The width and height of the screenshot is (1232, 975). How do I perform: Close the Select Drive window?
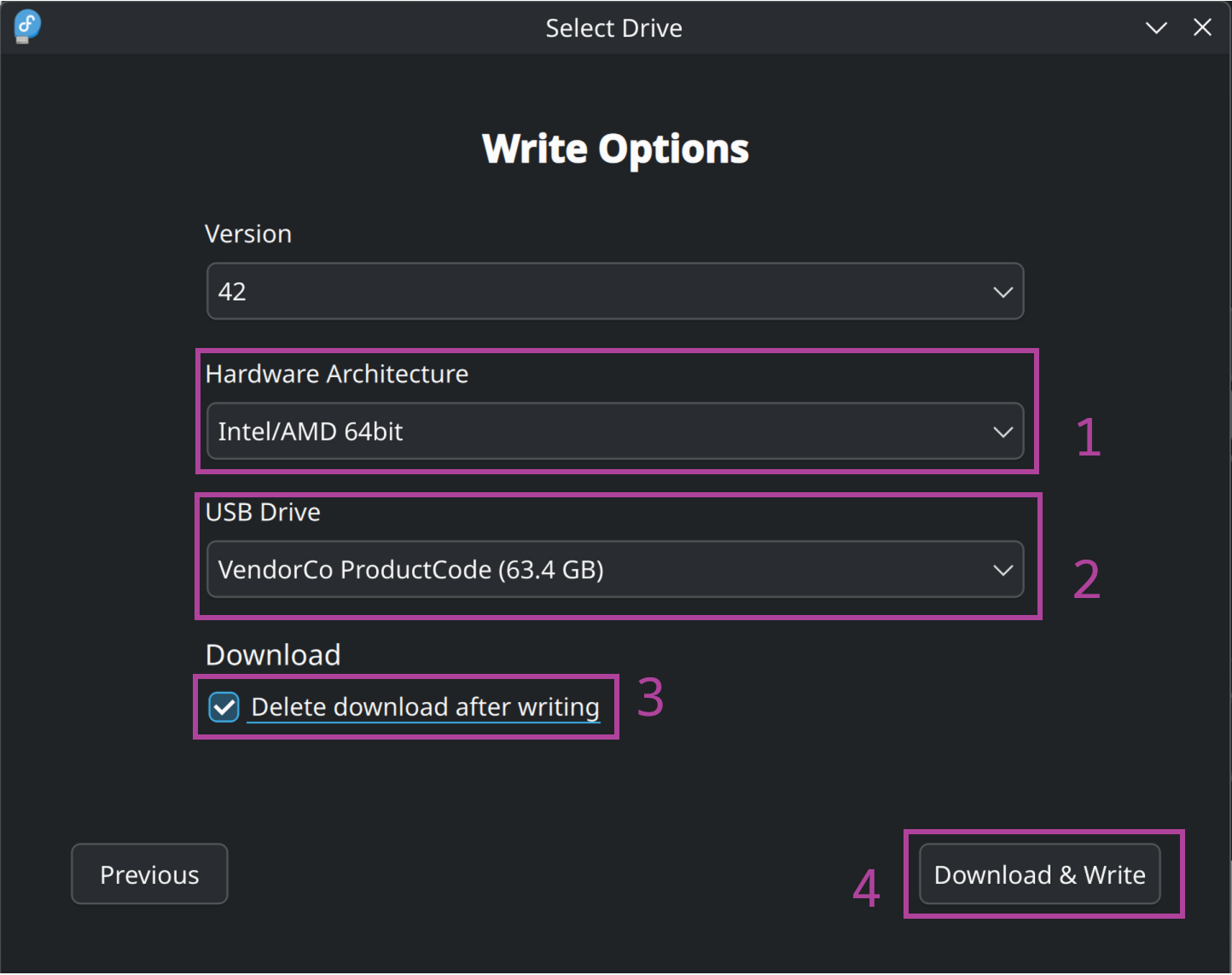click(x=1202, y=27)
